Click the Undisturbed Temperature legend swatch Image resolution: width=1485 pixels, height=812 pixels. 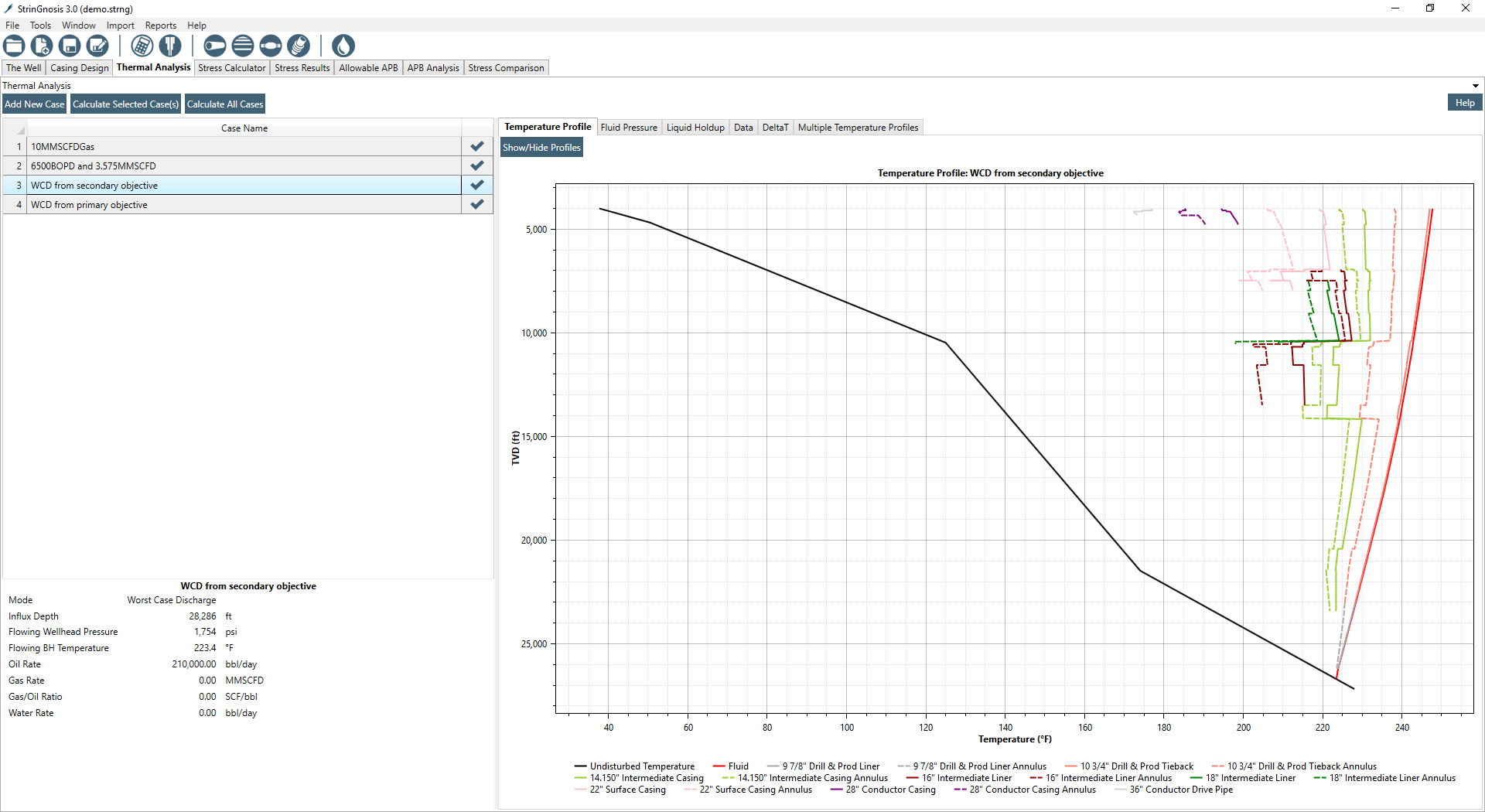click(x=580, y=766)
